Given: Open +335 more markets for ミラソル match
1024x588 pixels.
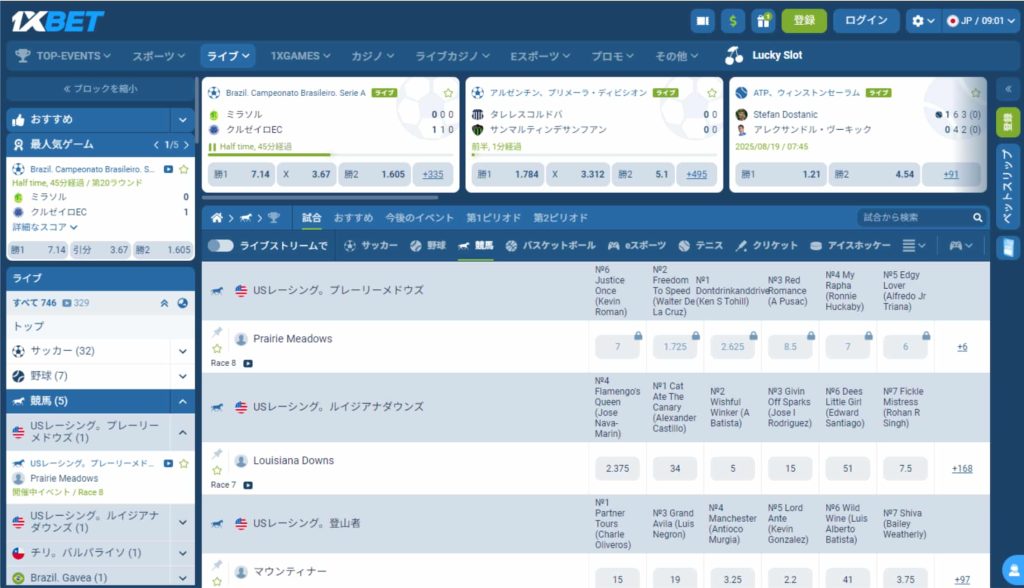Looking at the screenshot, I should click(x=433, y=174).
